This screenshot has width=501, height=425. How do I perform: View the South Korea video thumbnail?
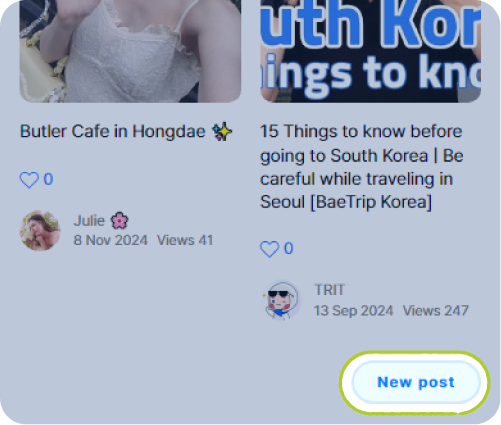click(371, 51)
